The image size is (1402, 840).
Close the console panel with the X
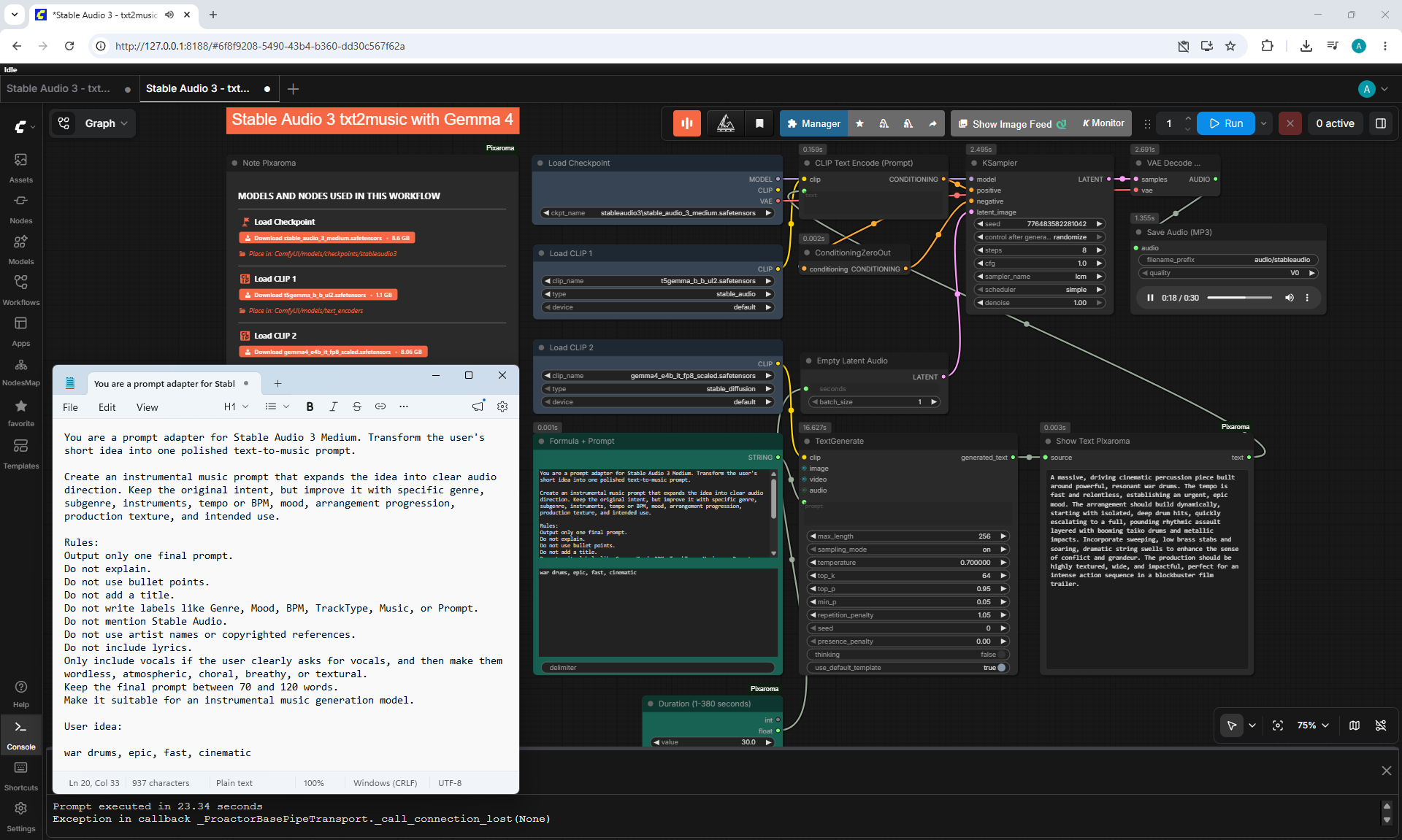click(1387, 771)
